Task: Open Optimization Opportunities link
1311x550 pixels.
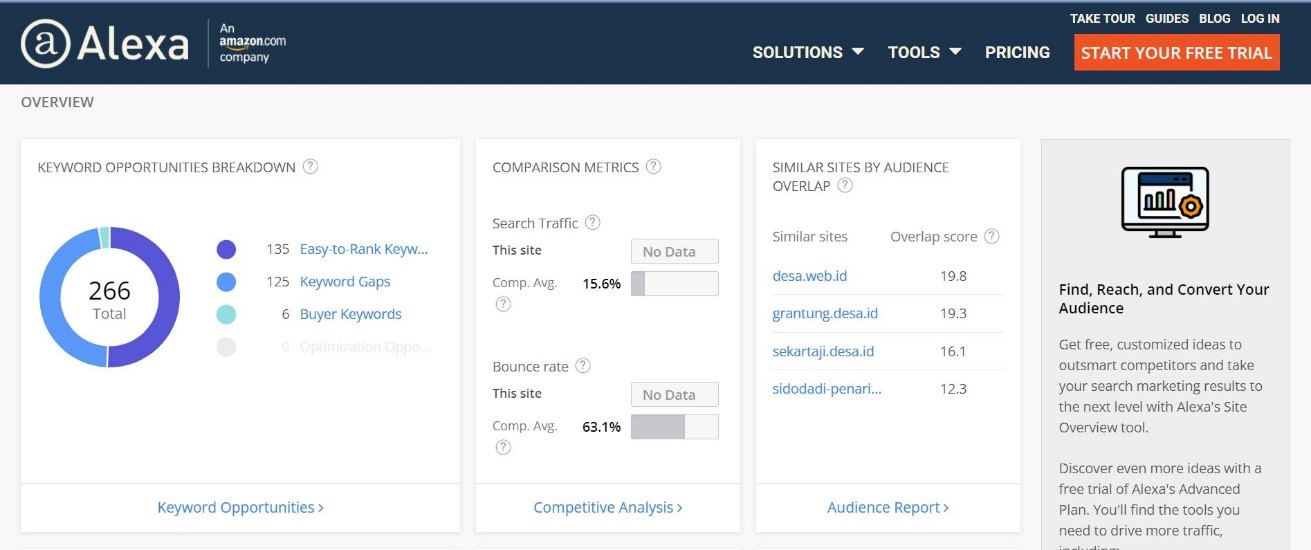Action: tap(365, 347)
